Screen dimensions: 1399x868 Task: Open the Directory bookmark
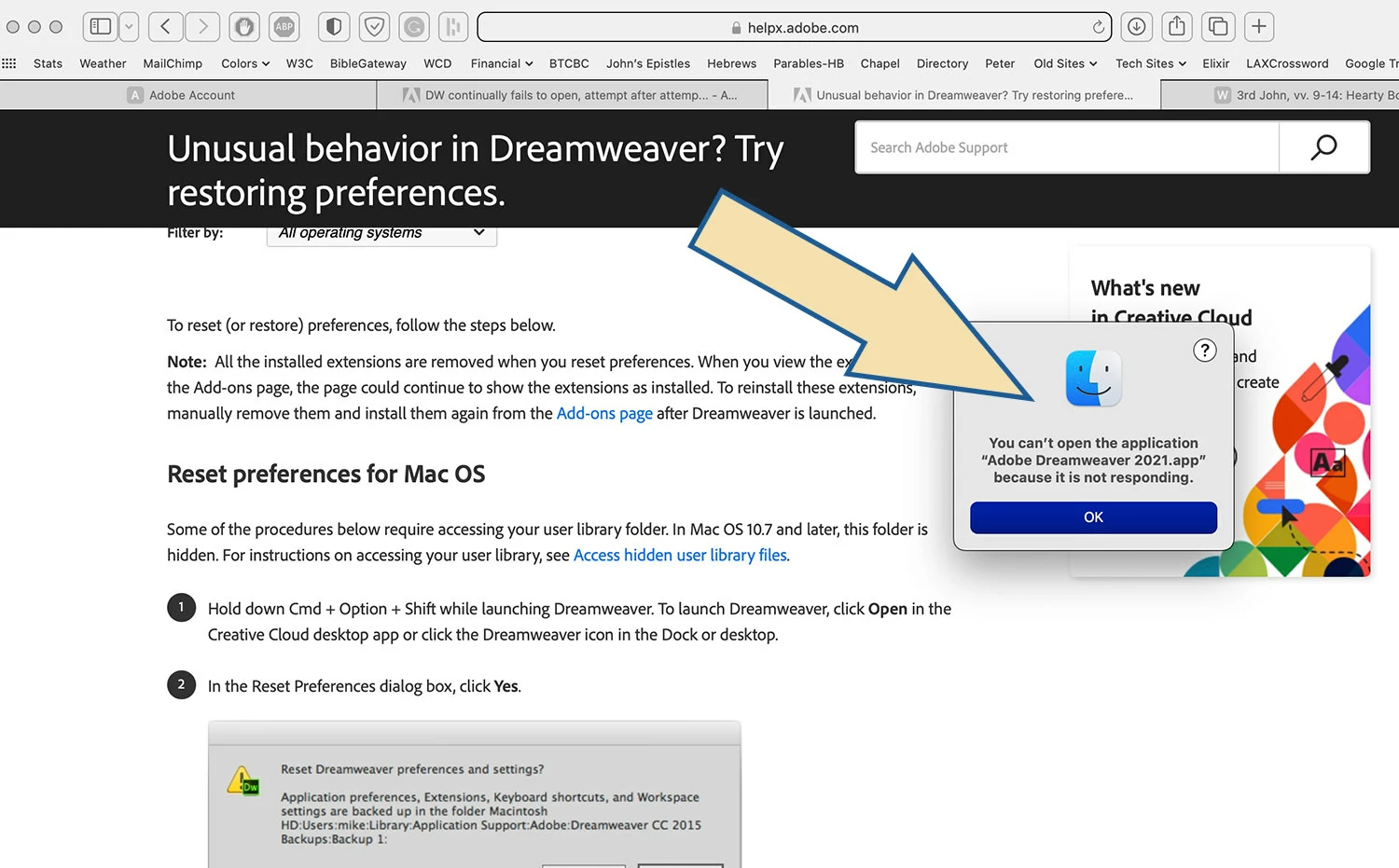pyautogui.click(x=943, y=63)
